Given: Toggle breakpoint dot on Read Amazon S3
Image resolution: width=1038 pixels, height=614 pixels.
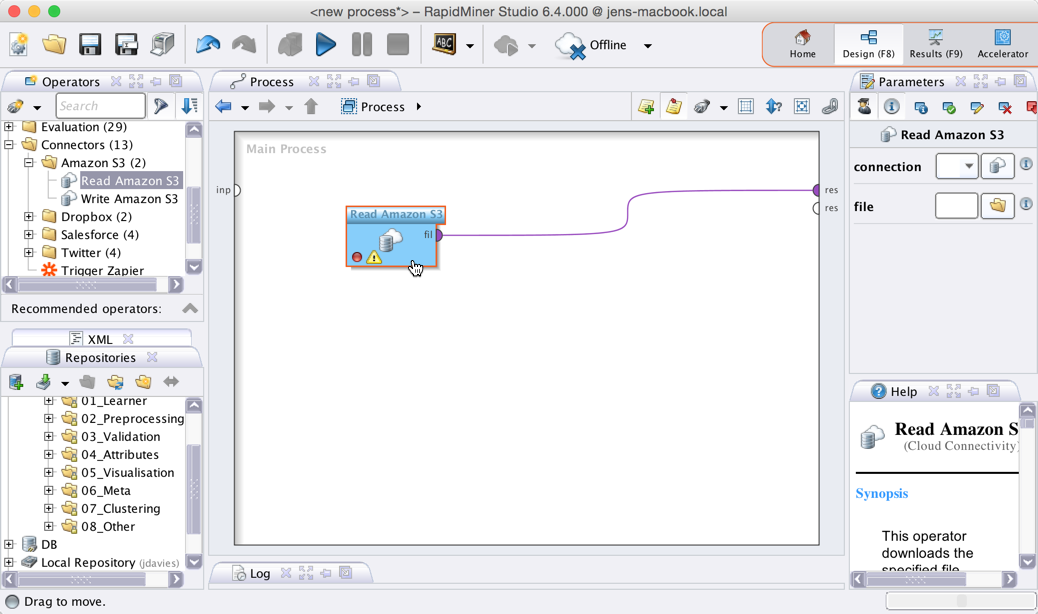Looking at the screenshot, I should click(357, 258).
